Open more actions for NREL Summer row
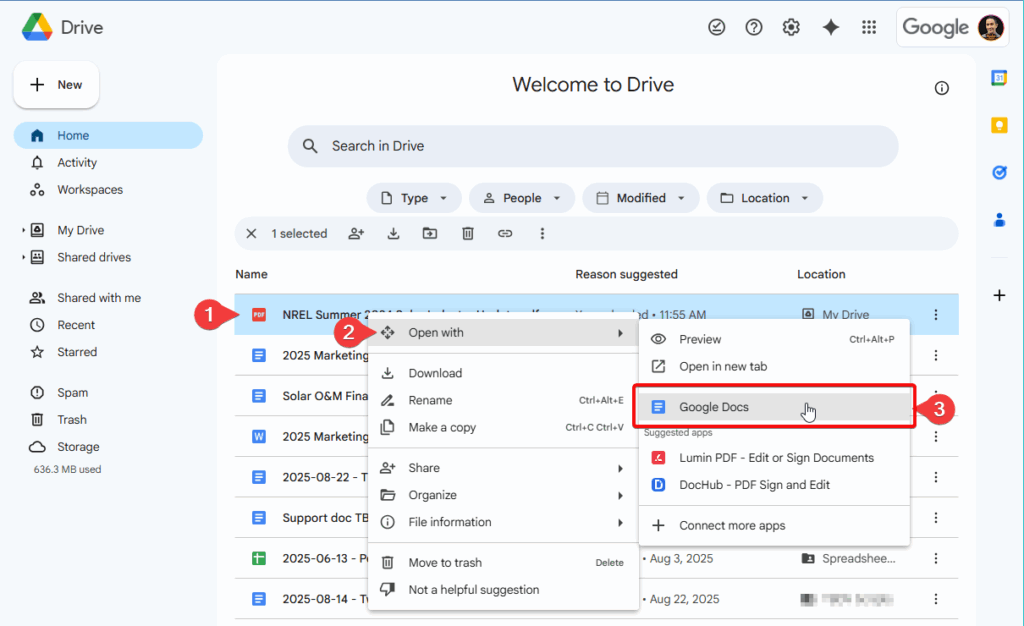1024x626 pixels. tap(935, 315)
